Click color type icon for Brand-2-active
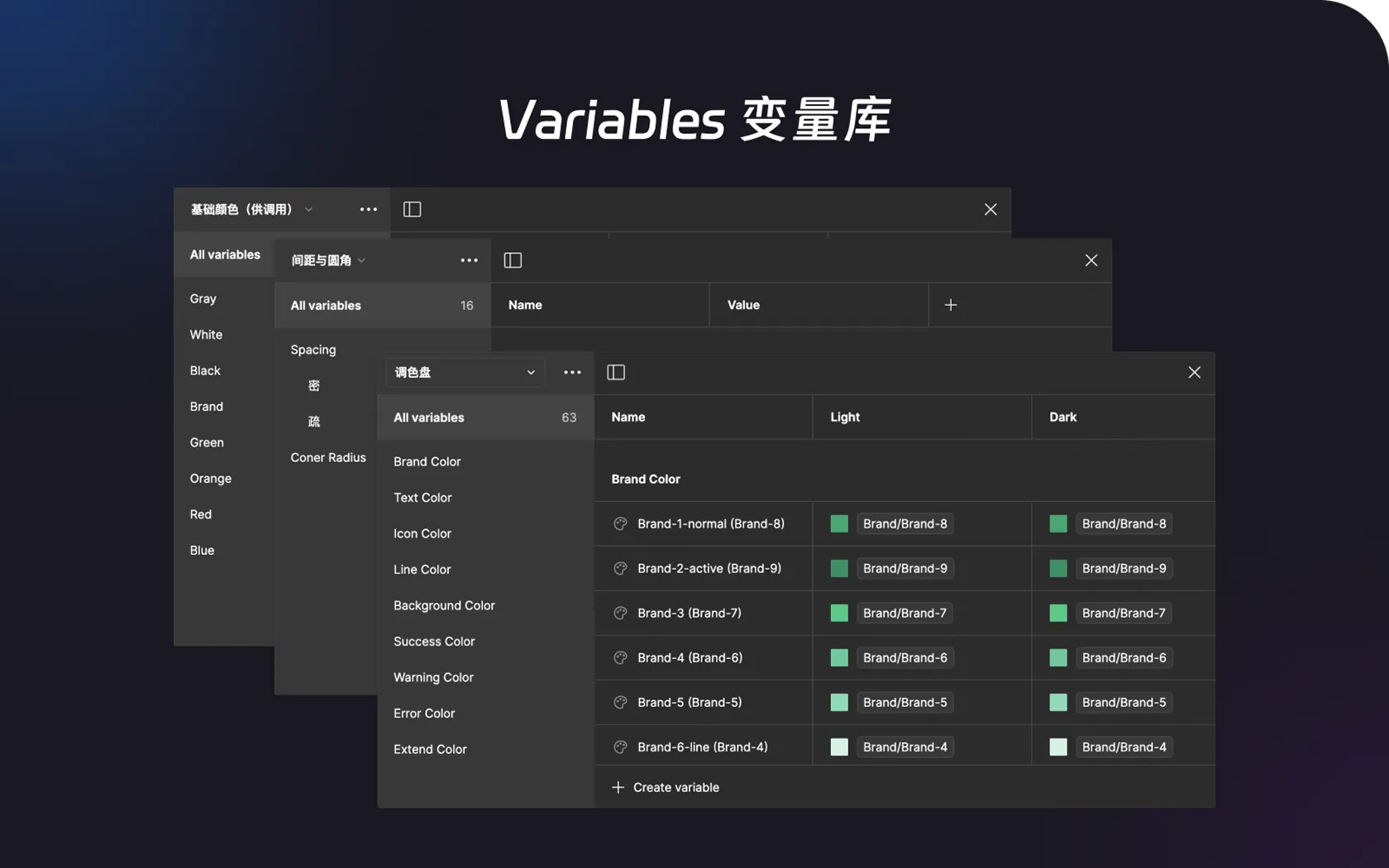The width and height of the screenshot is (1389, 868). click(620, 568)
